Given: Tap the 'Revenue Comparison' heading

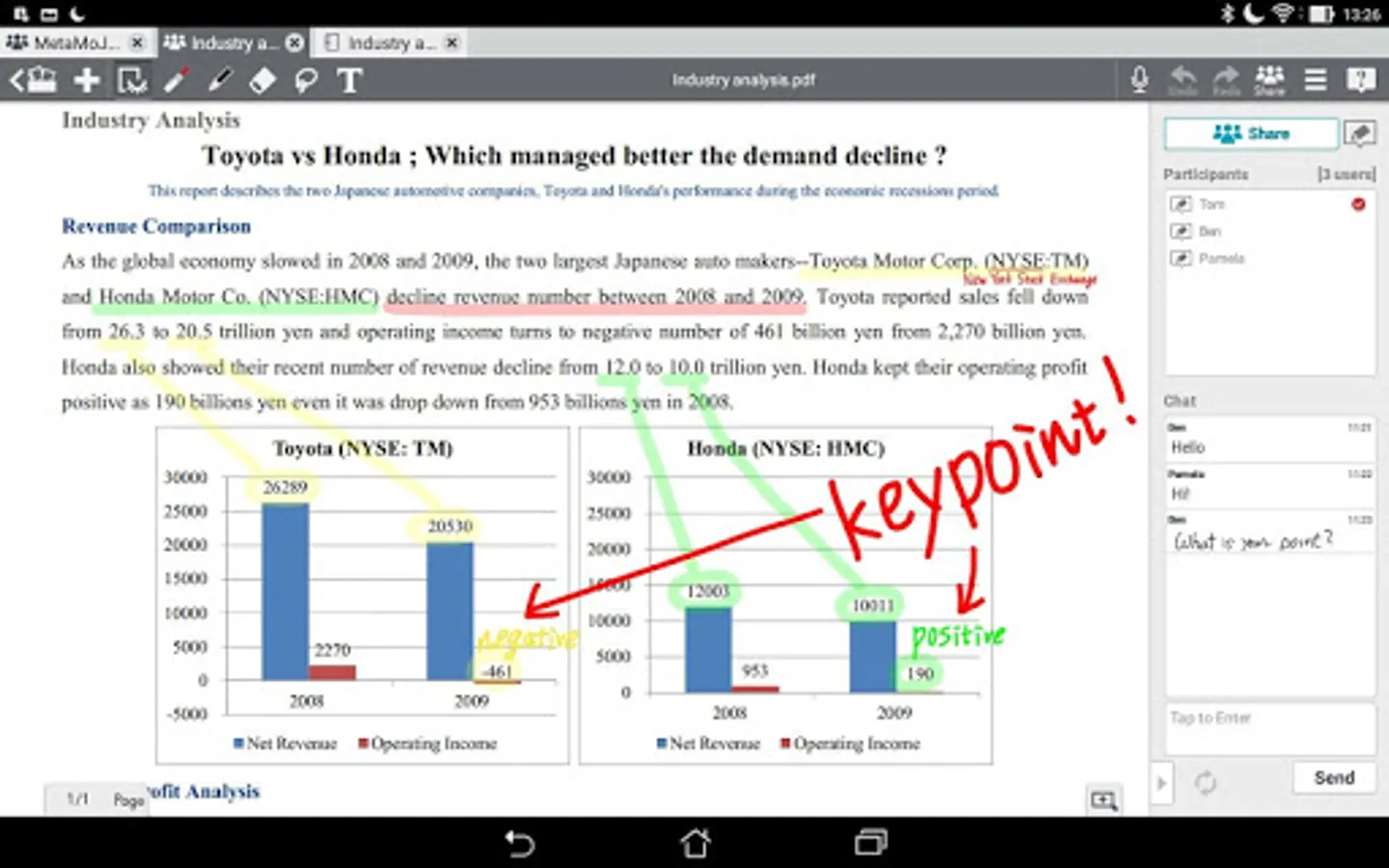Looking at the screenshot, I should [156, 226].
